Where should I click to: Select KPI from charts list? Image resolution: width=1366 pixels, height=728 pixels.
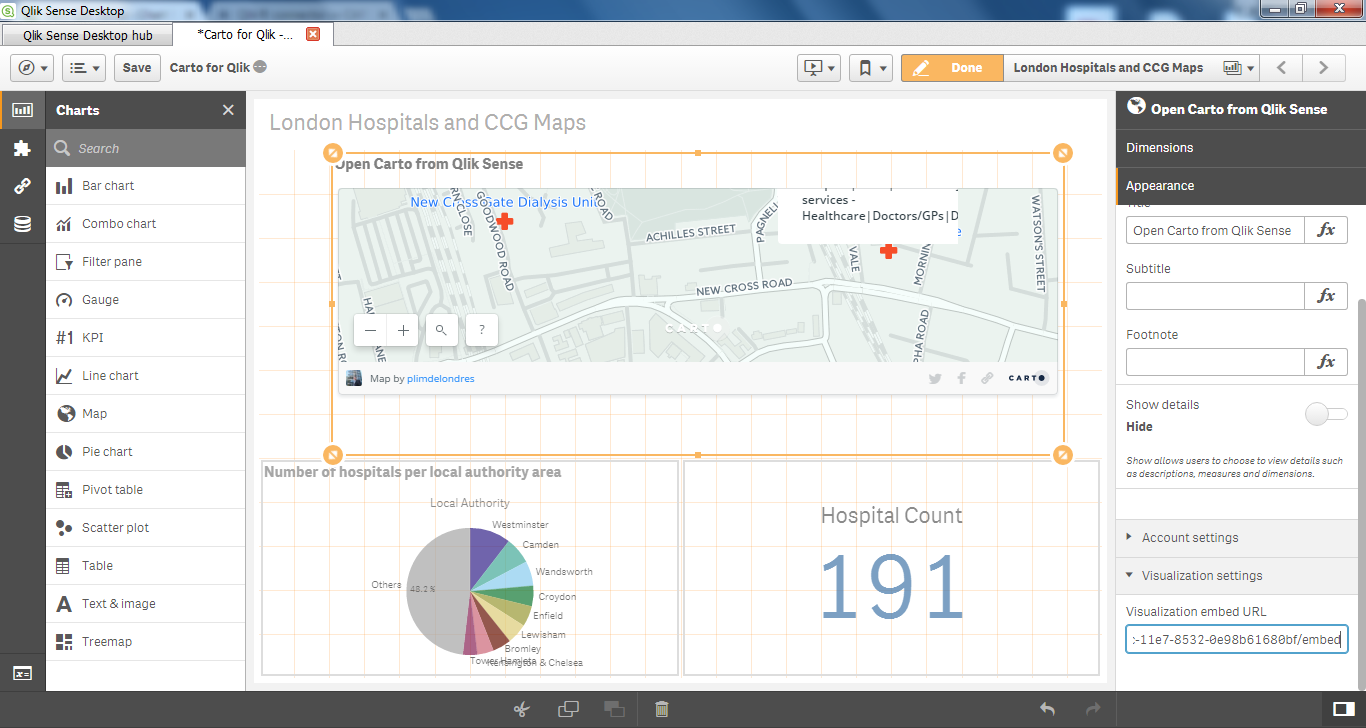pyautogui.click(x=146, y=338)
